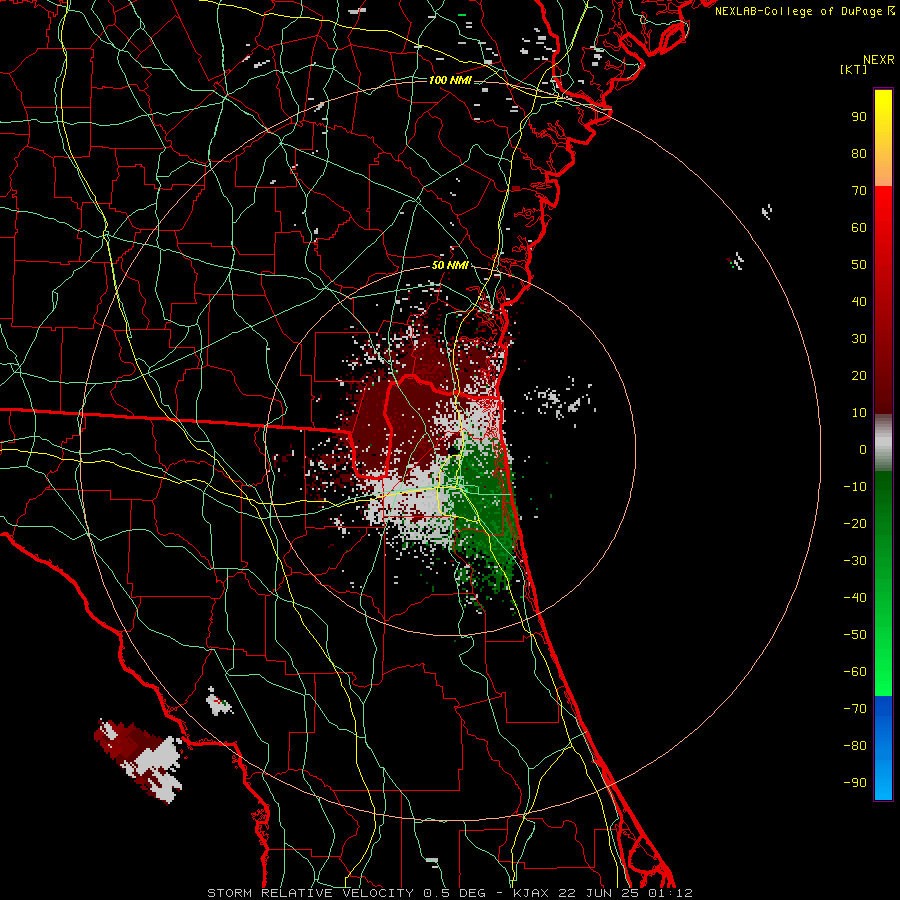Select the 10 knot scale label
The width and height of the screenshot is (900, 900).
click(x=859, y=413)
